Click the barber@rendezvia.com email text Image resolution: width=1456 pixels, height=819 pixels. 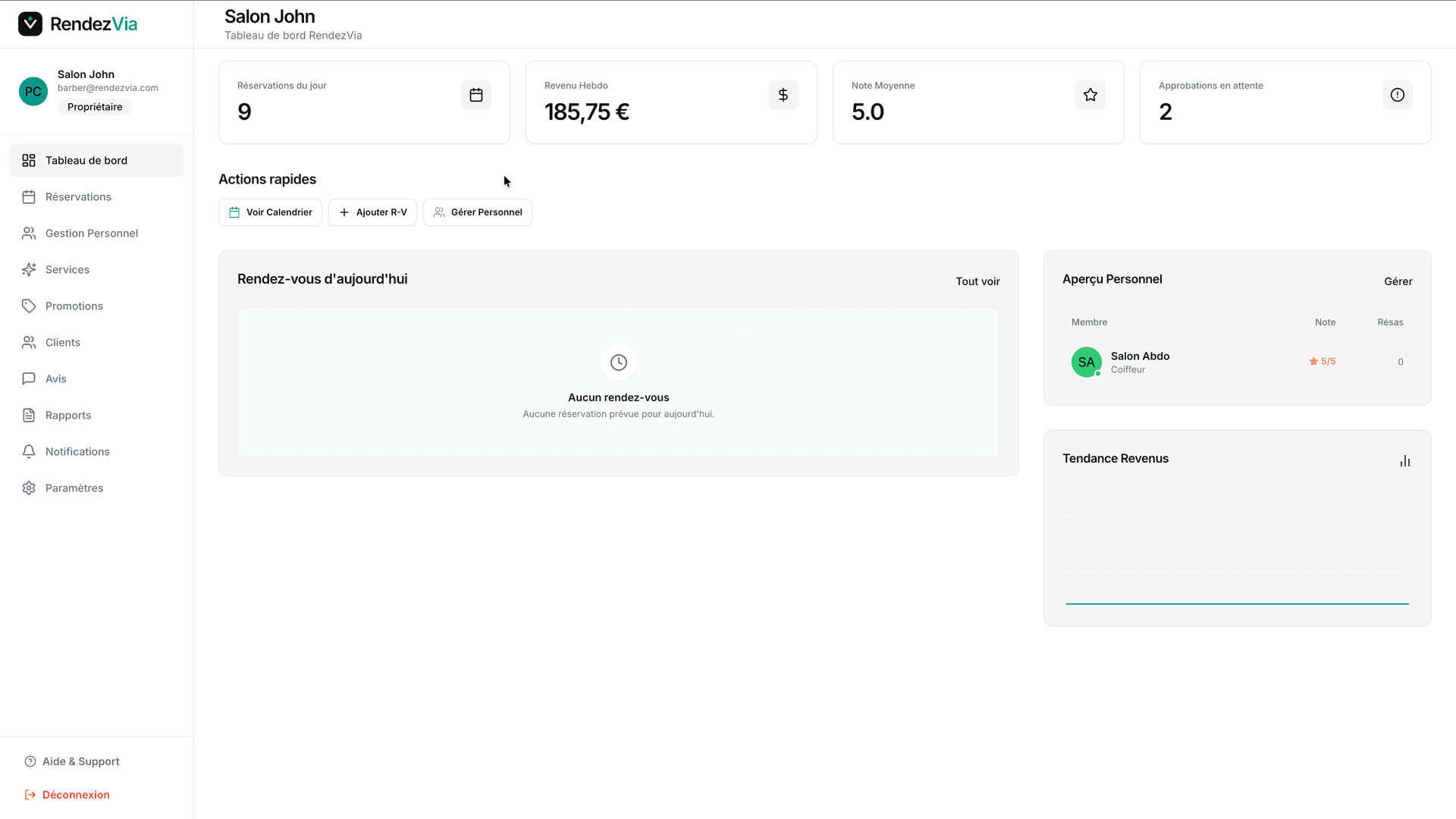click(108, 88)
